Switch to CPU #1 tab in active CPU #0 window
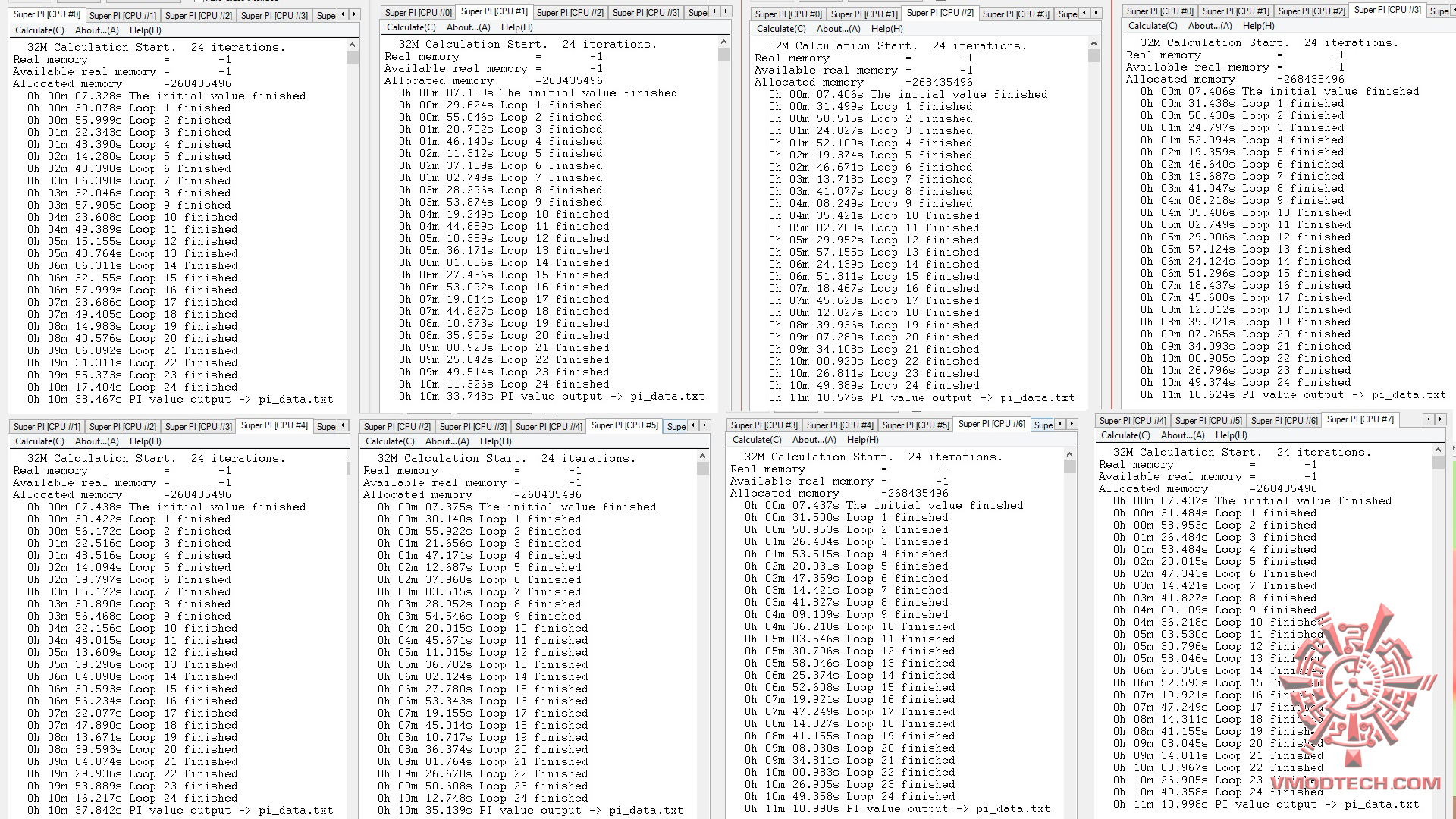The height and width of the screenshot is (819, 1456). point(122,15)
